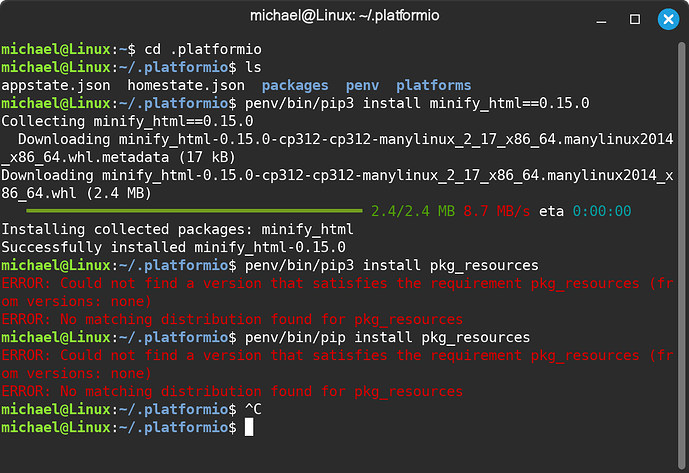Click the 'packages' directory name
This screenshot has width=689, height=473.
click(295, 85)
